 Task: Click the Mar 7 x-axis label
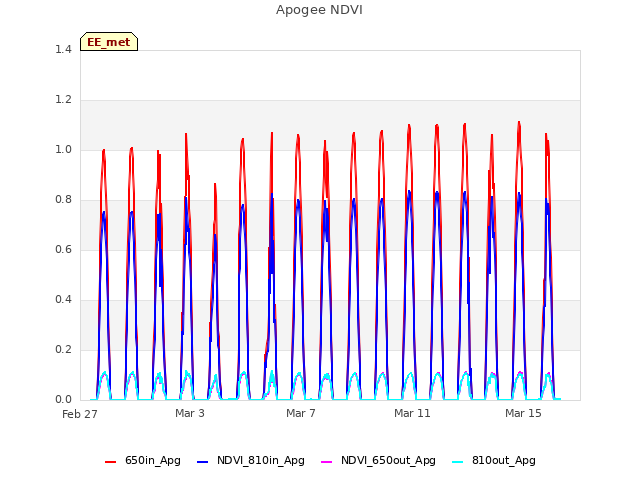(x=301, y=413)
